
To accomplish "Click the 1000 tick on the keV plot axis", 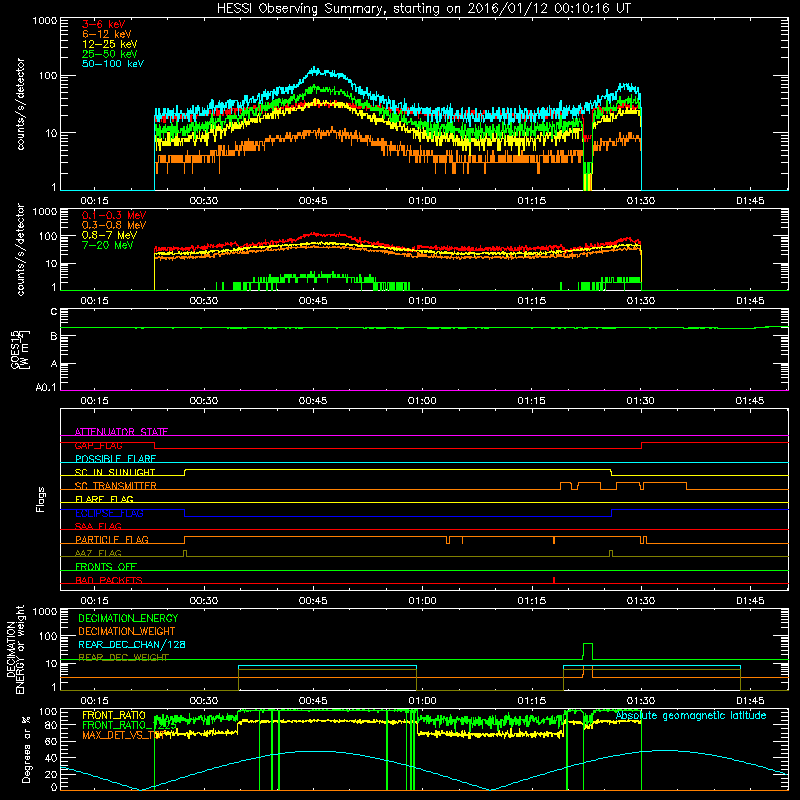I will click(44, 21).
